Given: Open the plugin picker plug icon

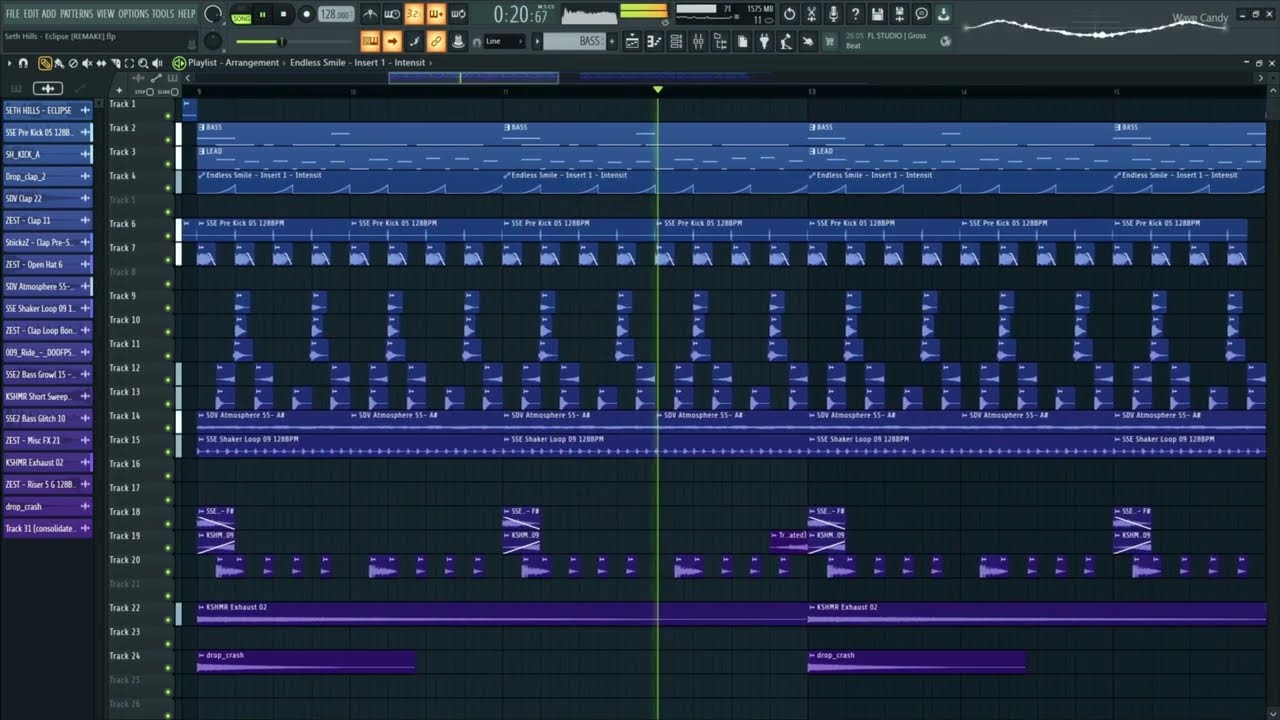Looking at the screenshot, I should 764,41.
